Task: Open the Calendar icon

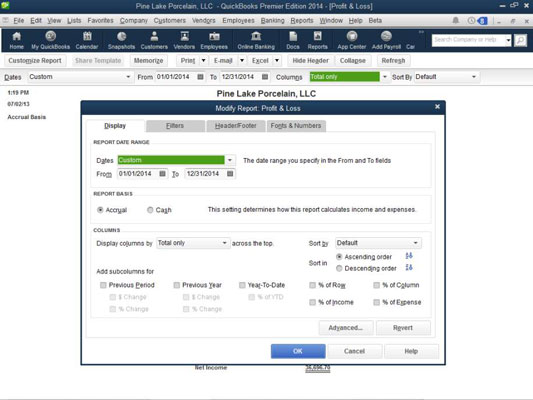Action: tap(87, 40)
